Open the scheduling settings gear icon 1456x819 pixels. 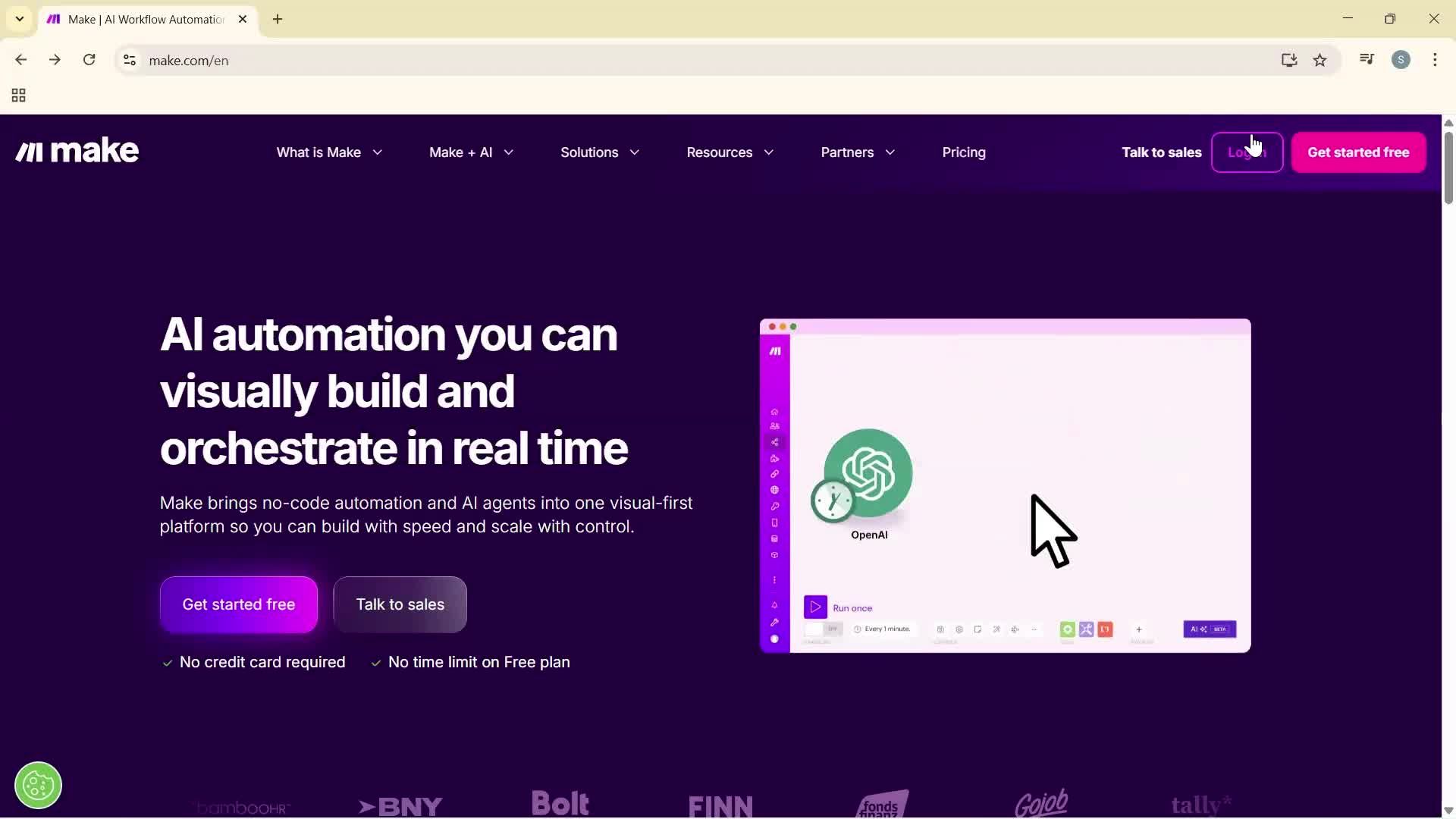point(959,629)
